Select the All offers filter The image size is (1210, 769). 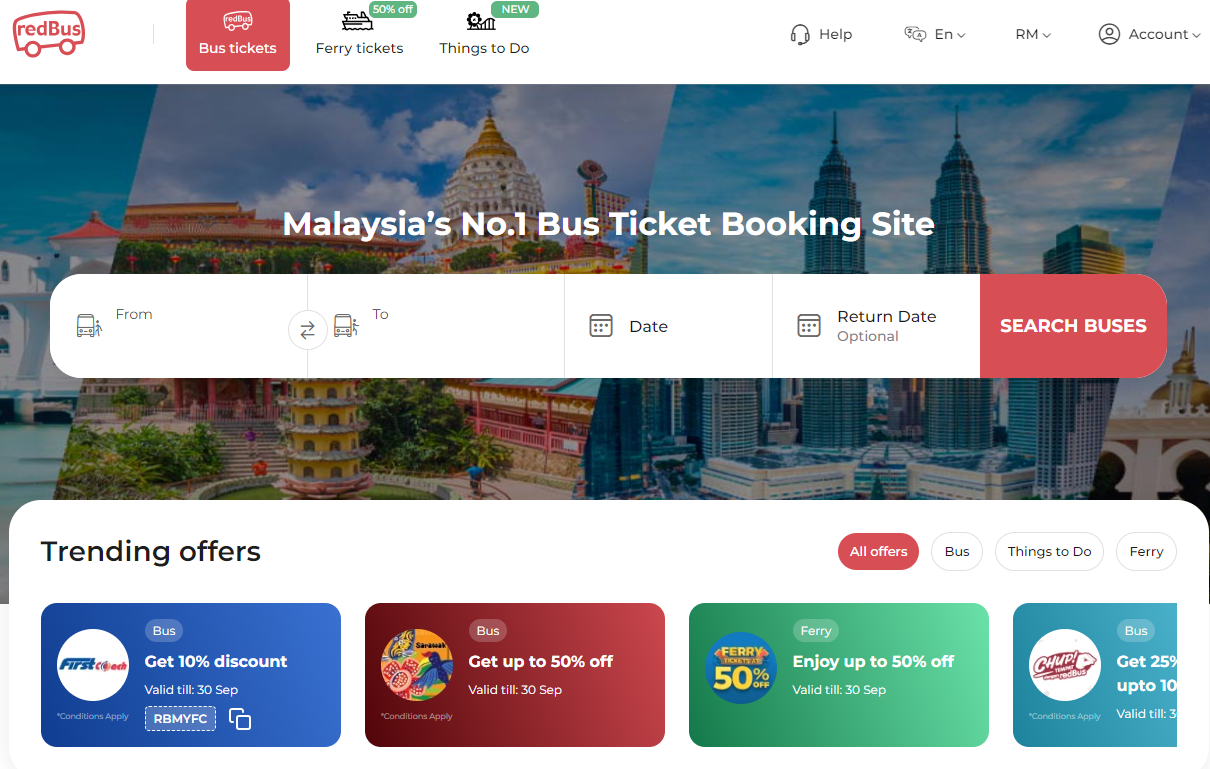pyautogui.click(x=878, y=551)
